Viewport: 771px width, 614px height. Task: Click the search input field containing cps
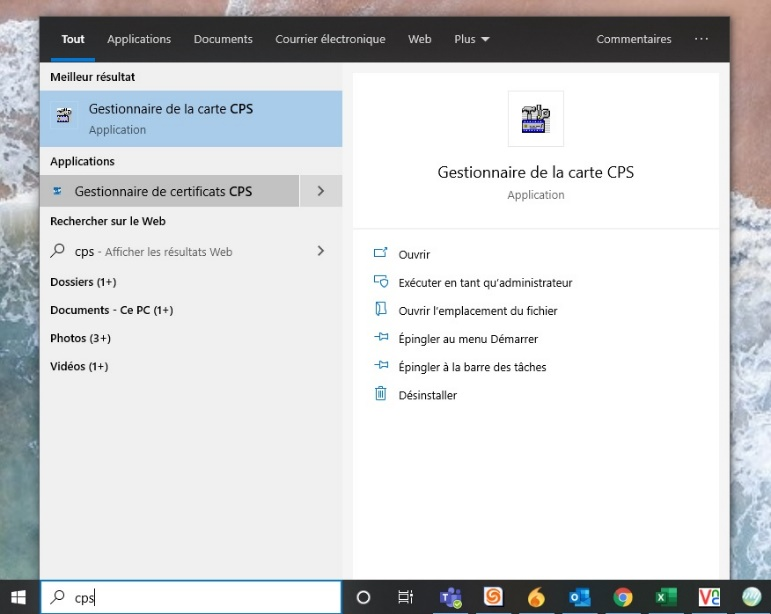point(191,597)
